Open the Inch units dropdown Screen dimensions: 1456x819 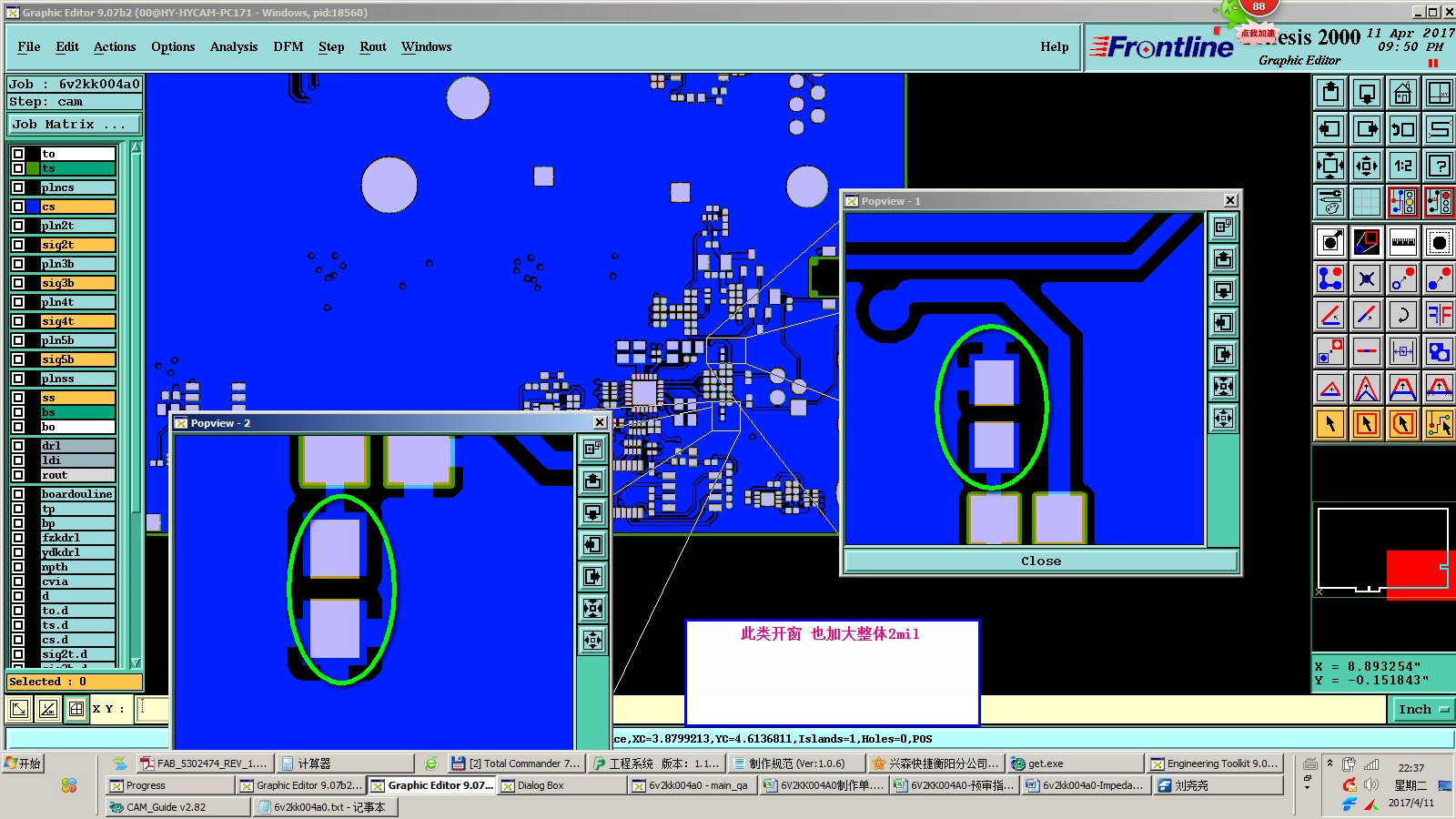coord(1422,709)
